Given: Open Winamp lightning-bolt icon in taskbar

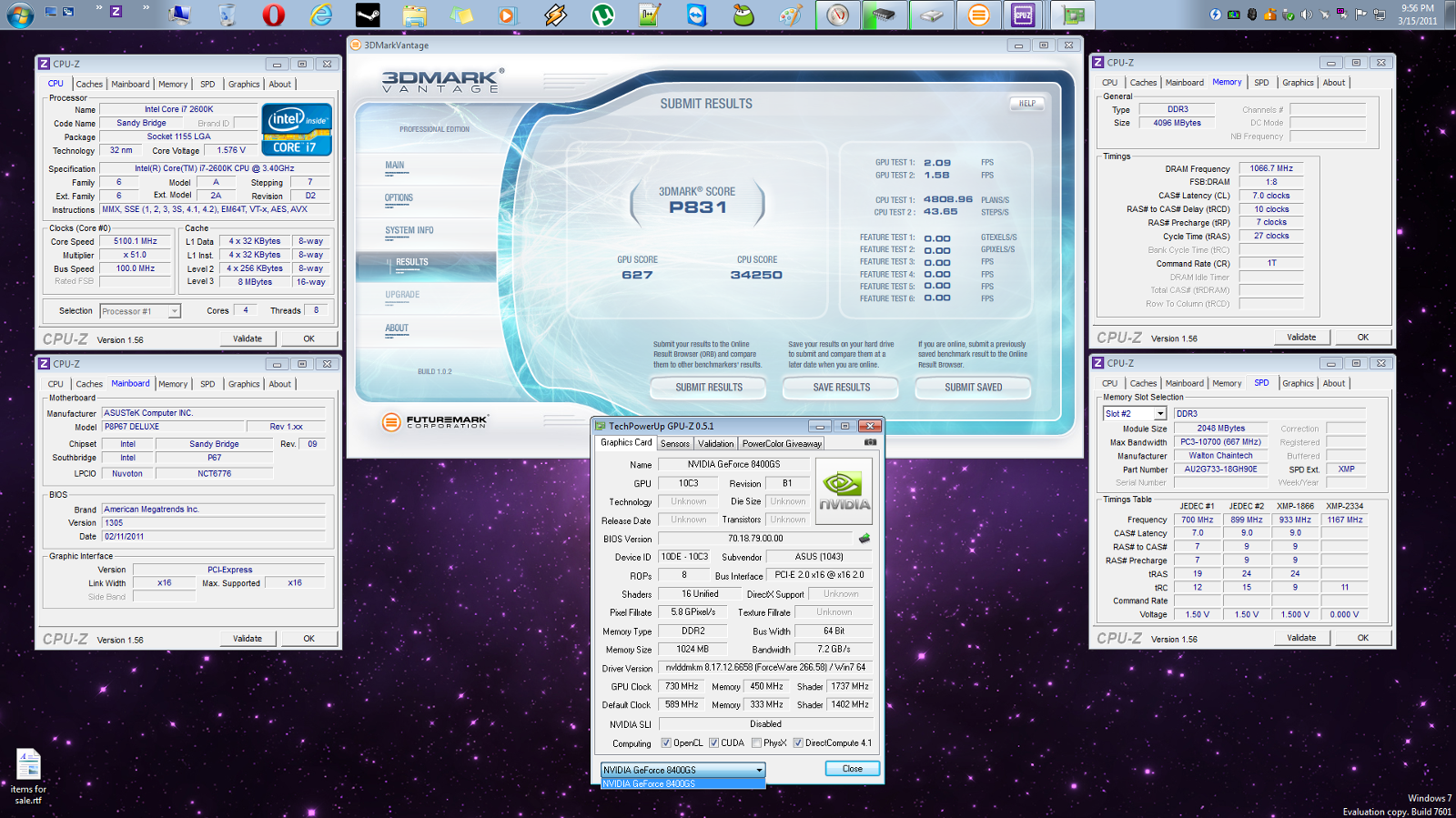Looking at the screenshot, I should tap(555, 15).
